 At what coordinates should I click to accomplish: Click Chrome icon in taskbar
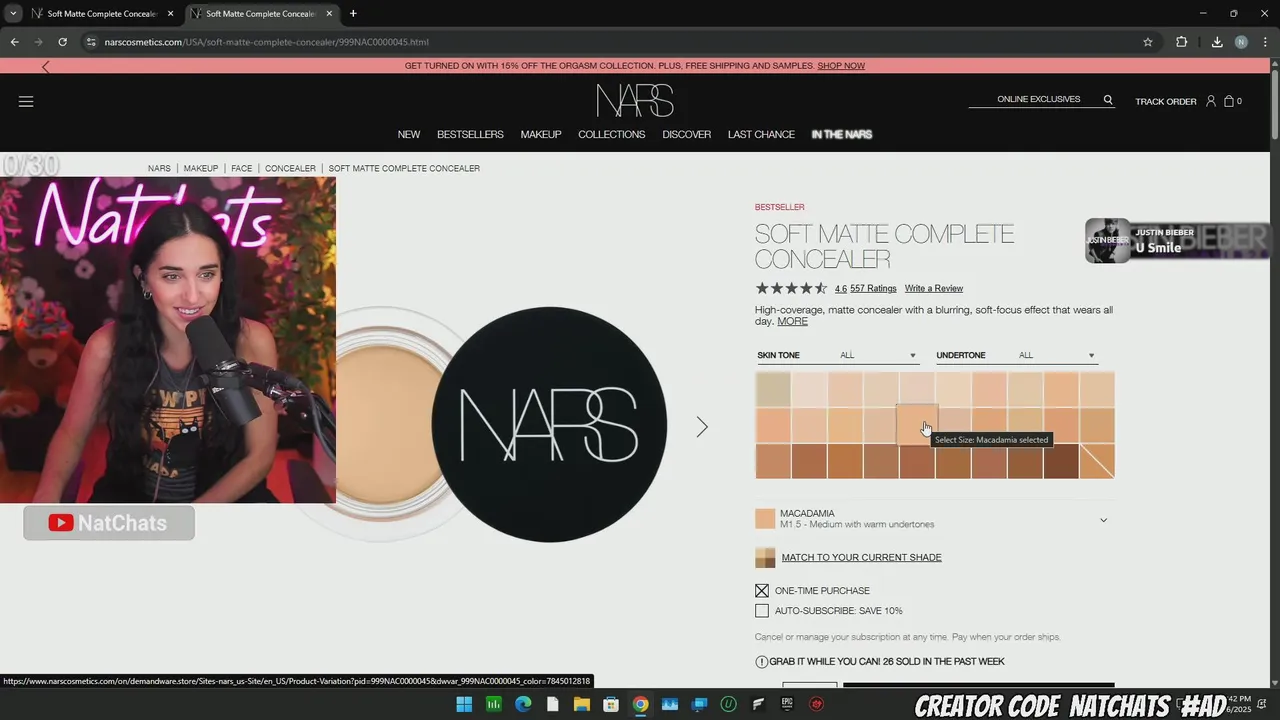640,704
